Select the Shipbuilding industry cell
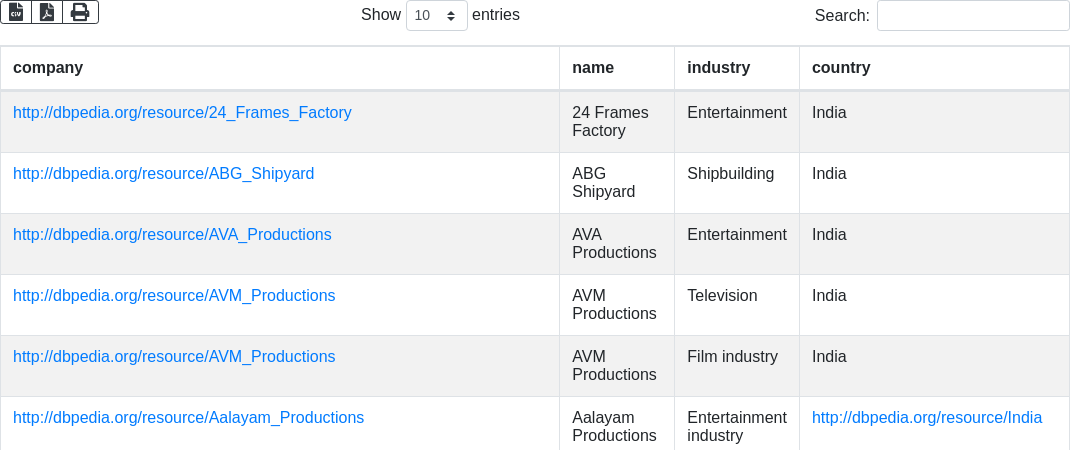The height and width of the screenshot is (450, 1070). 730,174
